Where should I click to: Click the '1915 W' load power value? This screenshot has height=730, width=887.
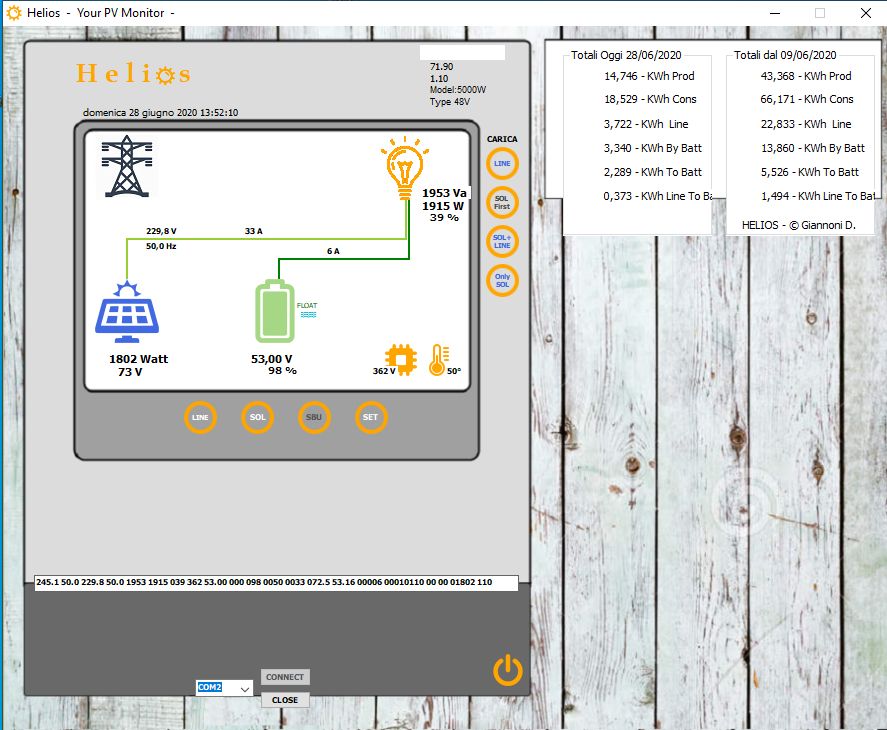(x=442, y=206)
